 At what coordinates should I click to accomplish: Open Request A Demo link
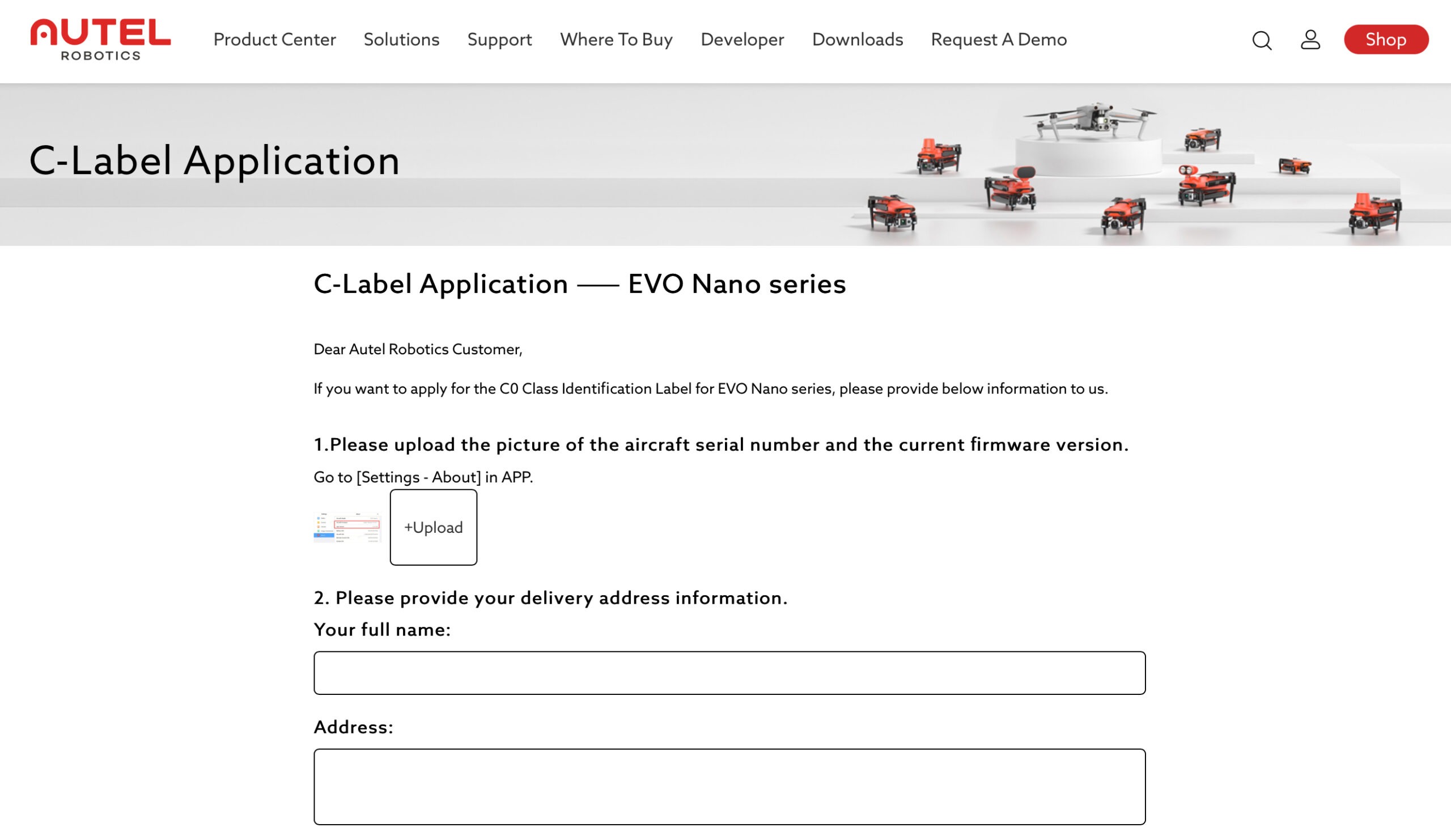tap(999, 39)
